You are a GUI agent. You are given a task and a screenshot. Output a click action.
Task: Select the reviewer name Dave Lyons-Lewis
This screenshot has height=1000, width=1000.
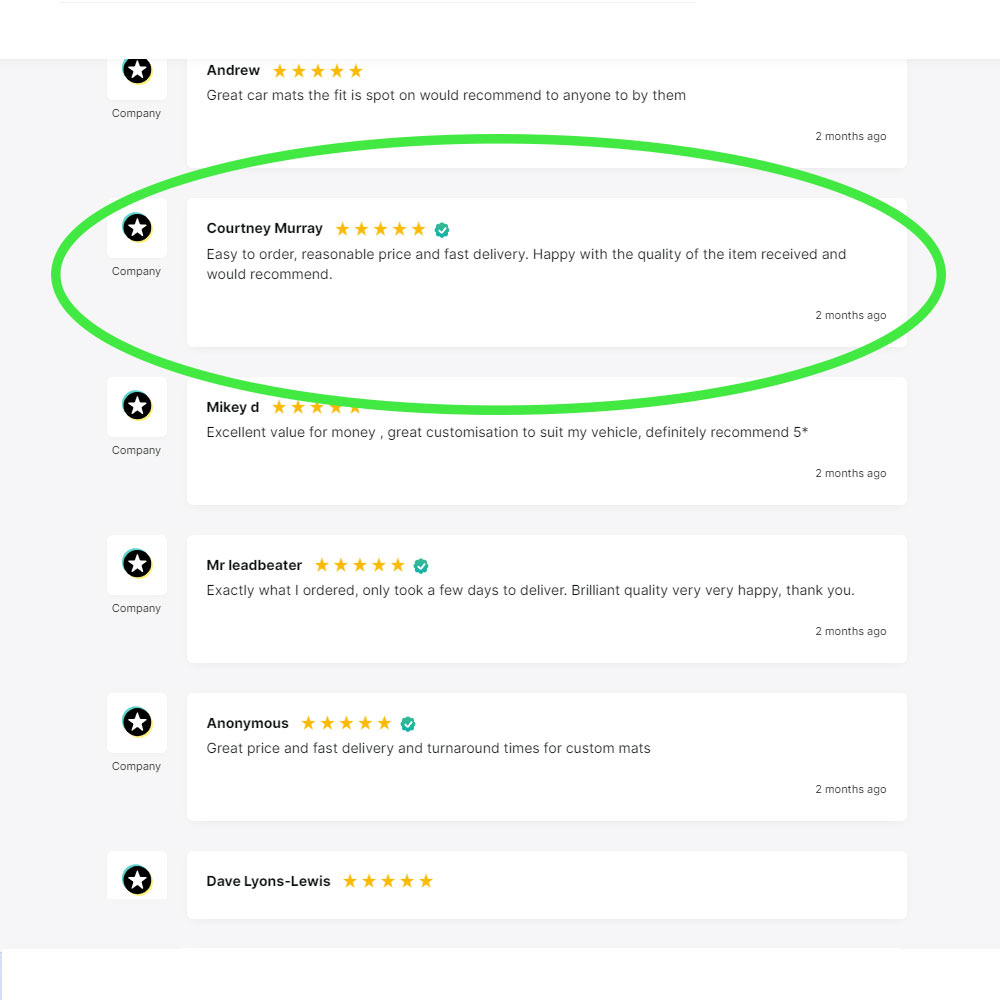tap(268, 881)
